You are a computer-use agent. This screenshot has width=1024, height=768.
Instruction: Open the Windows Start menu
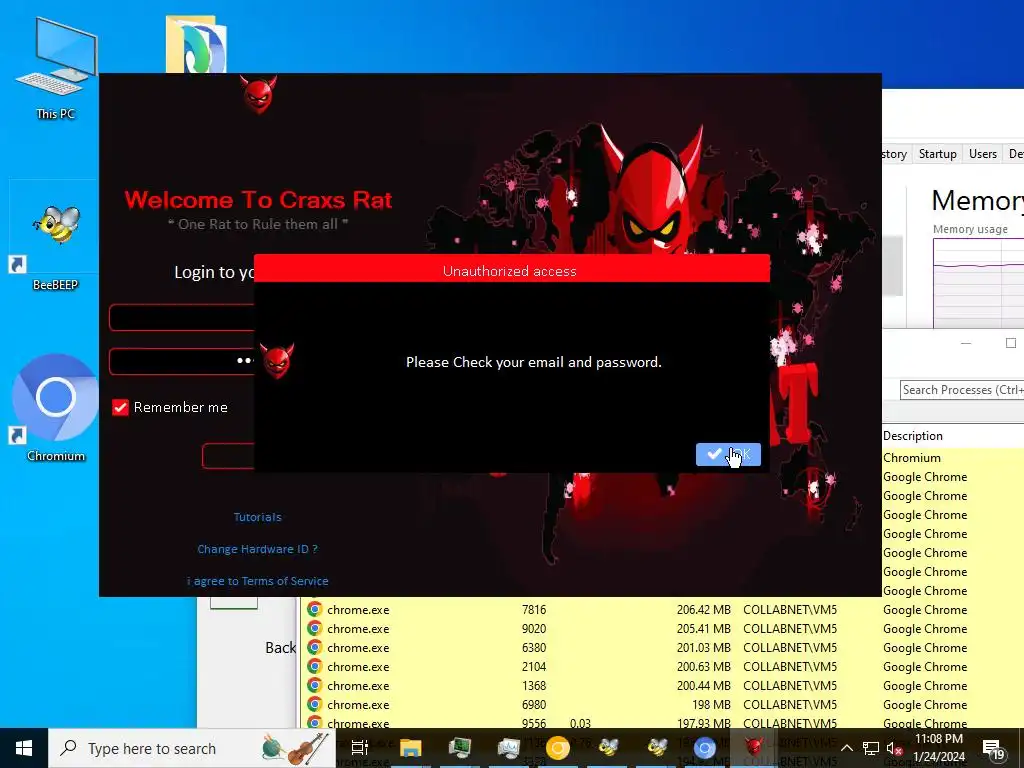[24, 748]
